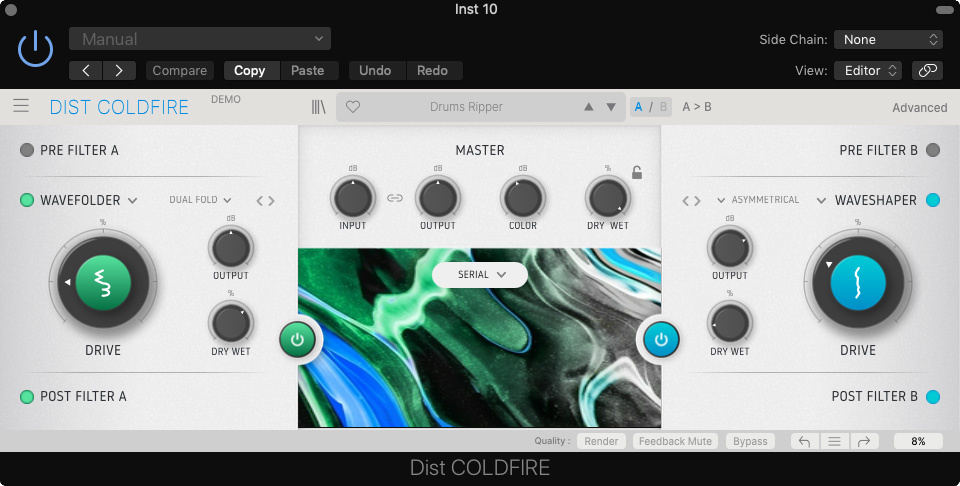Open the View Editor dropdown

[x=869, y=70]
